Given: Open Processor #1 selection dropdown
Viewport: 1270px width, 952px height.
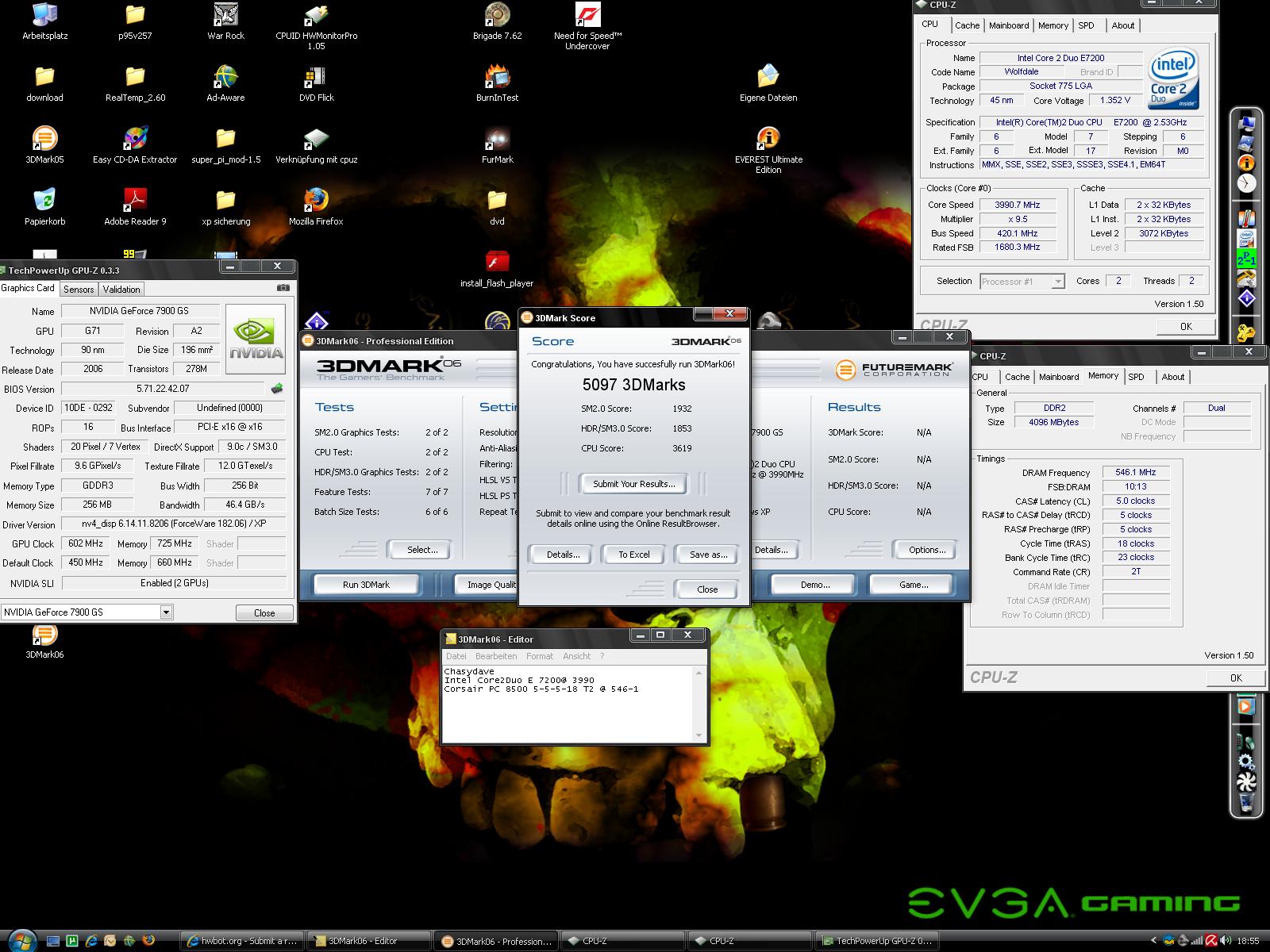Looking at the screenshot, I should pos(1057,281).
